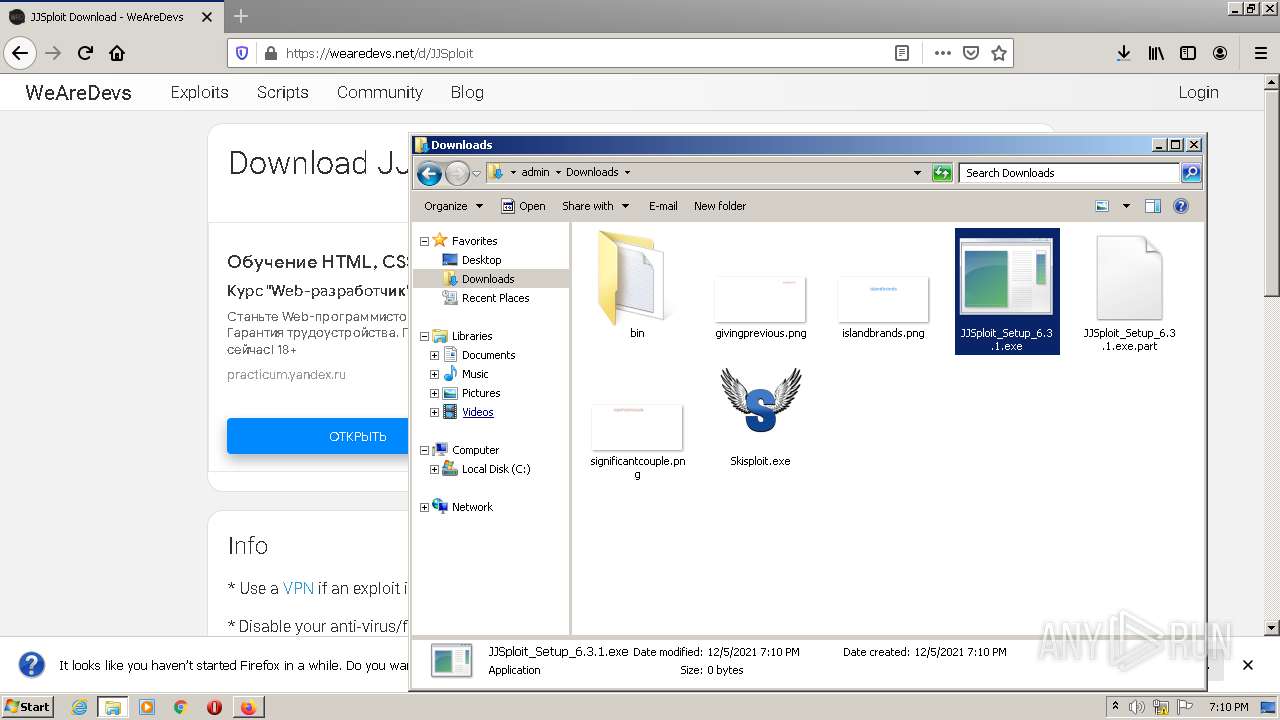
Task: Reload the page in Firefox
Action: point(85,53)
